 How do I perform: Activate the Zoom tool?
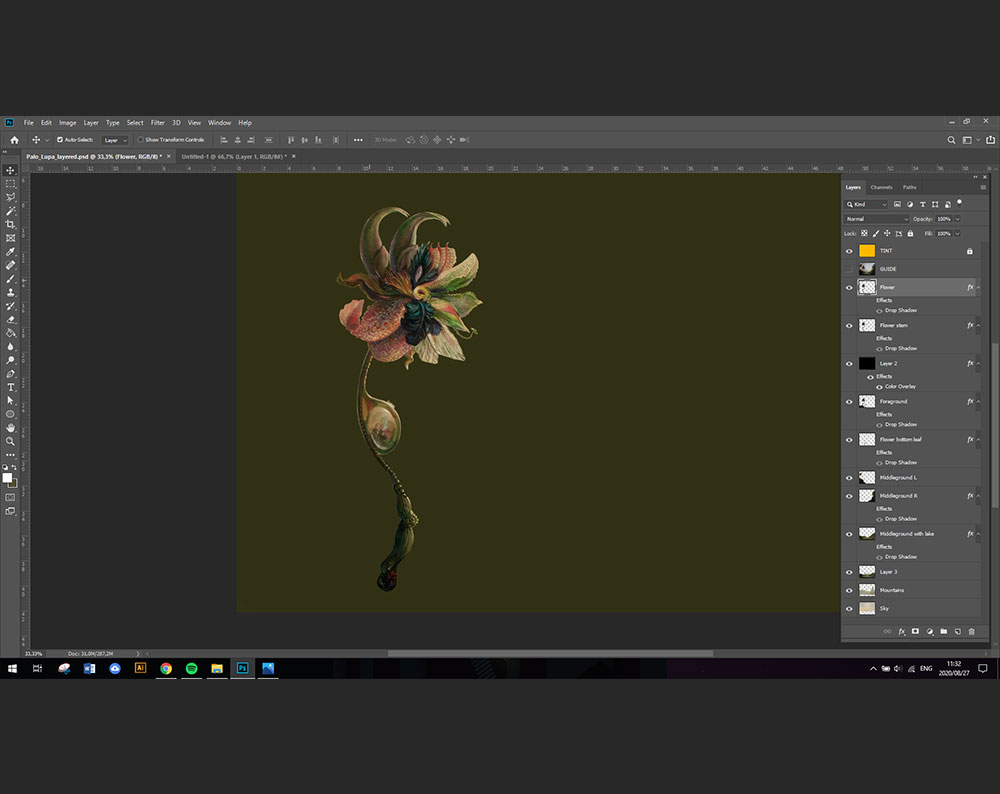(x=11, y=441)
